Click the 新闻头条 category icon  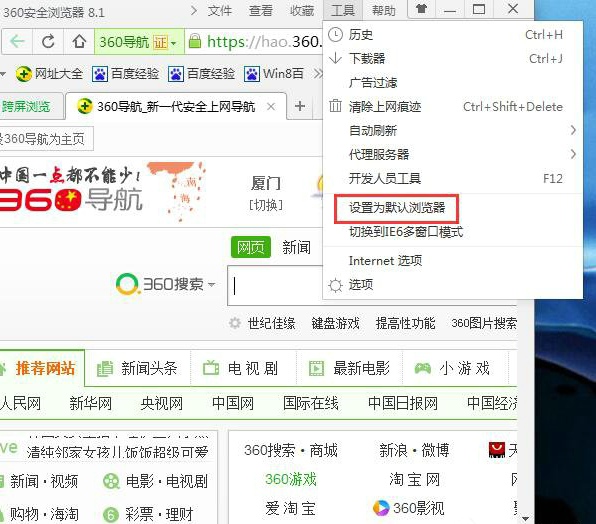[105, 369]
